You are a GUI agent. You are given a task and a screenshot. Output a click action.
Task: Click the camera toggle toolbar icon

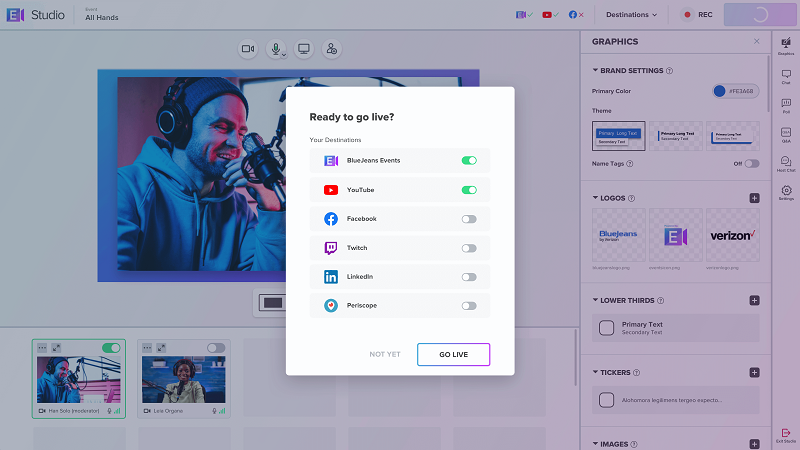(248, 49)
